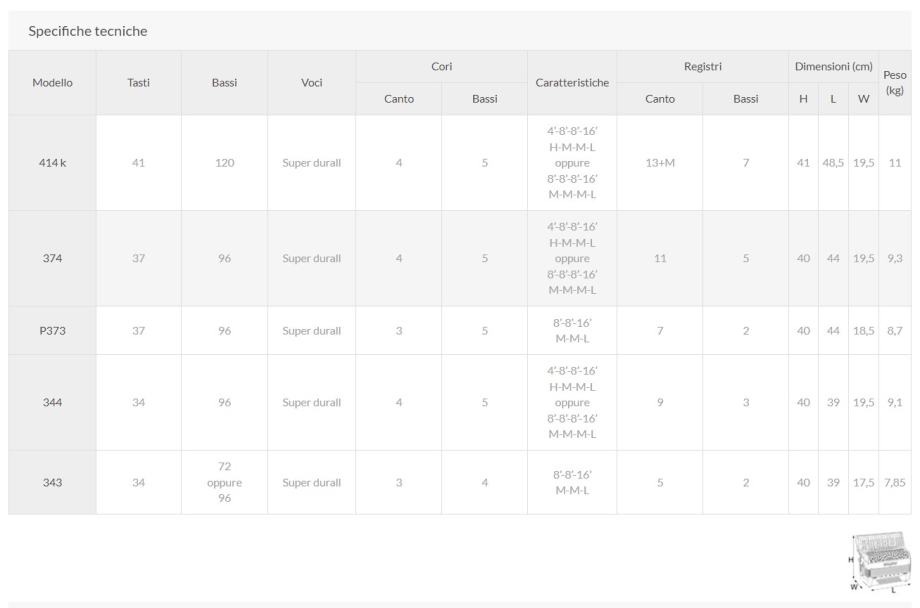The width and height of the screenshot is (920, 608).
Task: Select the Registri group header
Action: tap(702, 66)
